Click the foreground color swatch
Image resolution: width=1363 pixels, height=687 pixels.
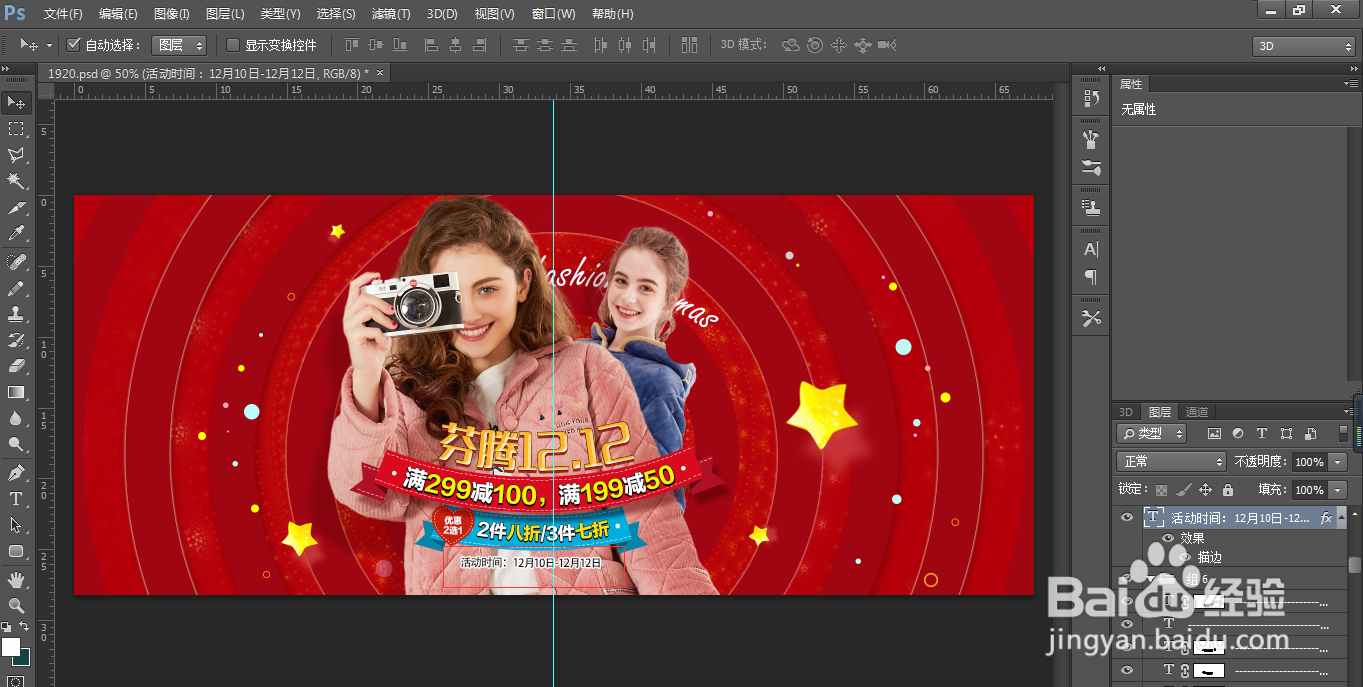(10, 646)
